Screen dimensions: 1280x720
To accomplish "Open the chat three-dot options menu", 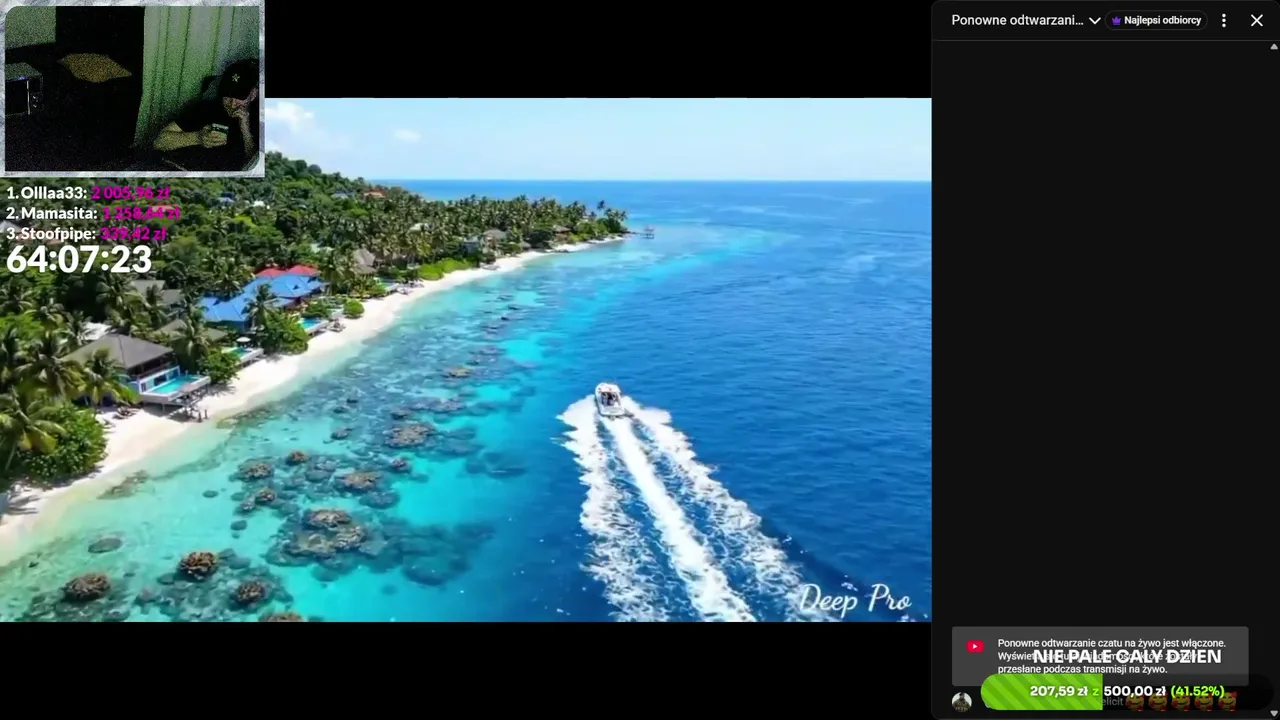I will click(x=1223, y=20).
